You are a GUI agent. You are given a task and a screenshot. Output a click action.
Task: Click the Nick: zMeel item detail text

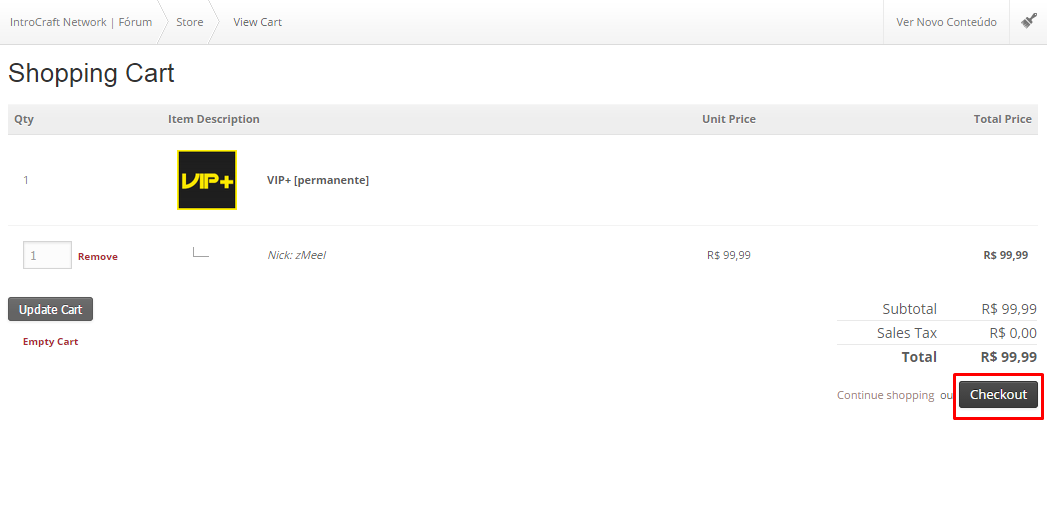[x=296, y=254]
